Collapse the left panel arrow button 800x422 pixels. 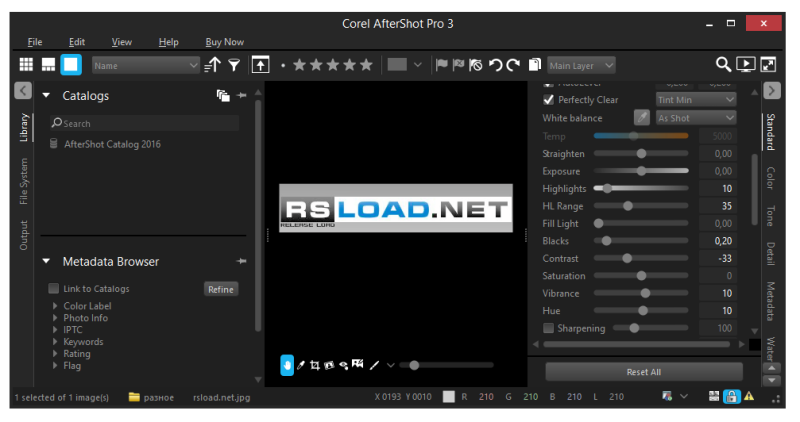click(x=23, y=91)
